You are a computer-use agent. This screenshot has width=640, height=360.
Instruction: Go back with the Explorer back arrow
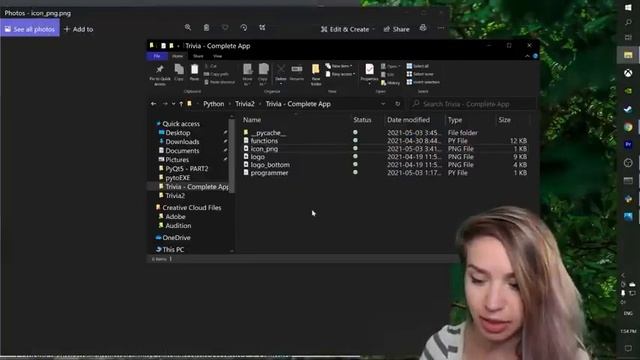coord(153,104)
